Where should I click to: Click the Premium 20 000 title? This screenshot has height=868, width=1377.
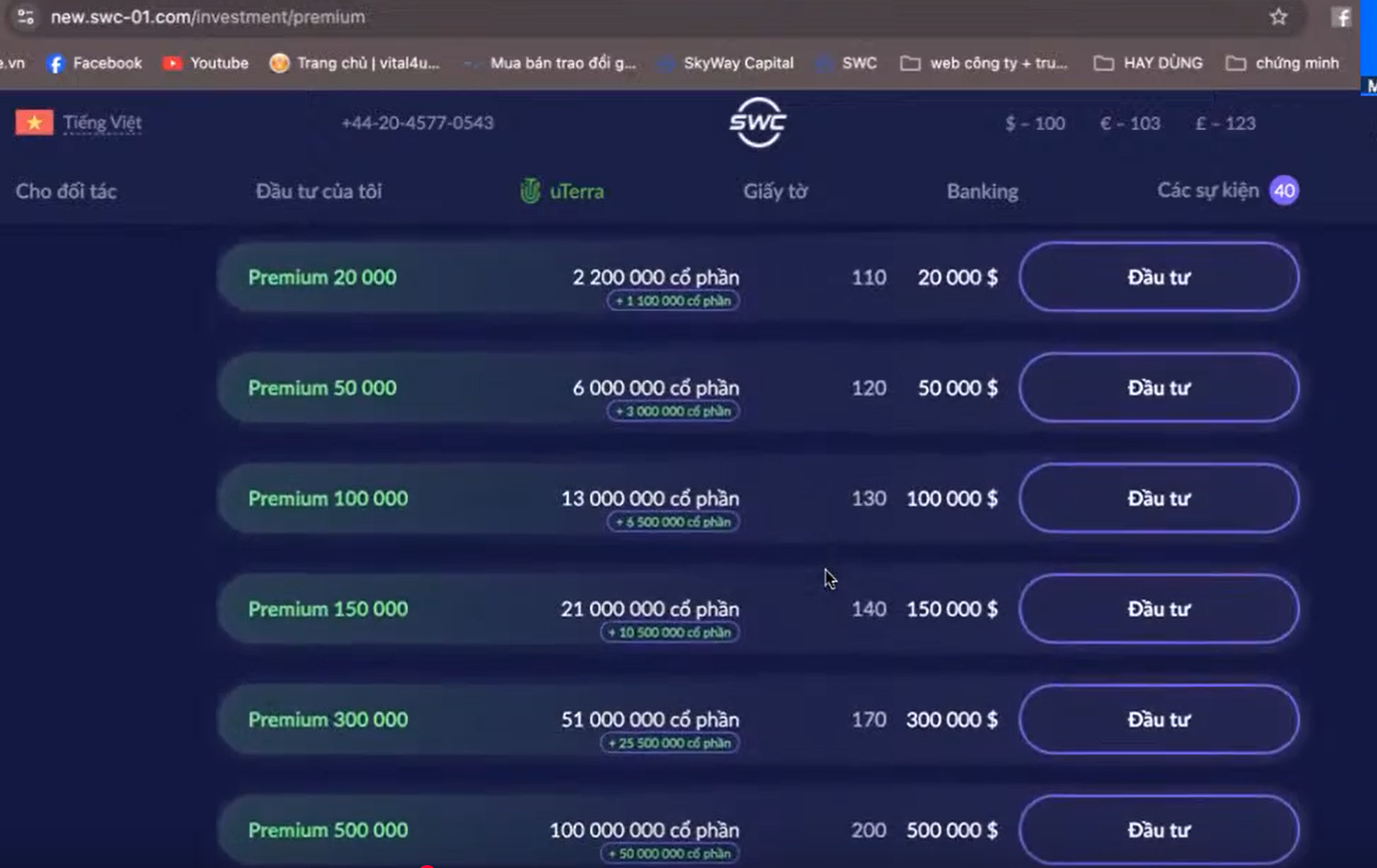(x=322, y=277)
